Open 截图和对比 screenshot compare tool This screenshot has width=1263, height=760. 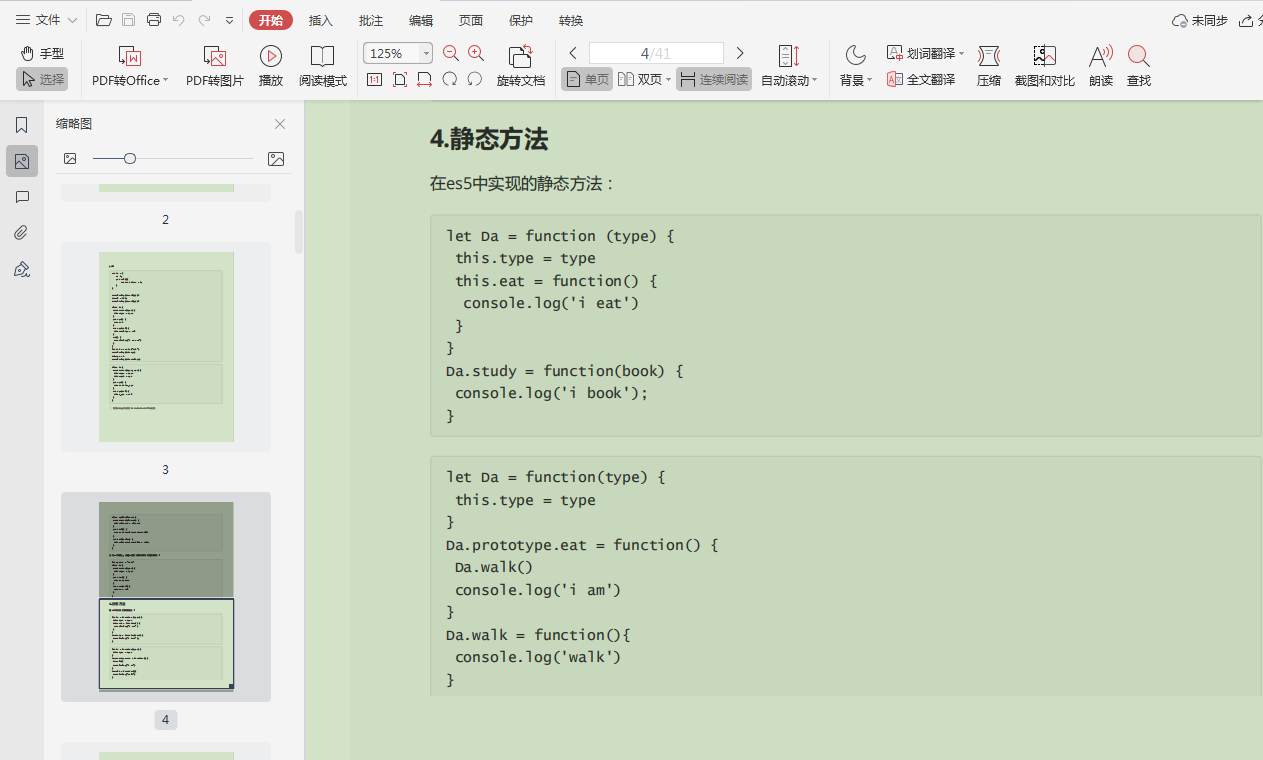1045,67
